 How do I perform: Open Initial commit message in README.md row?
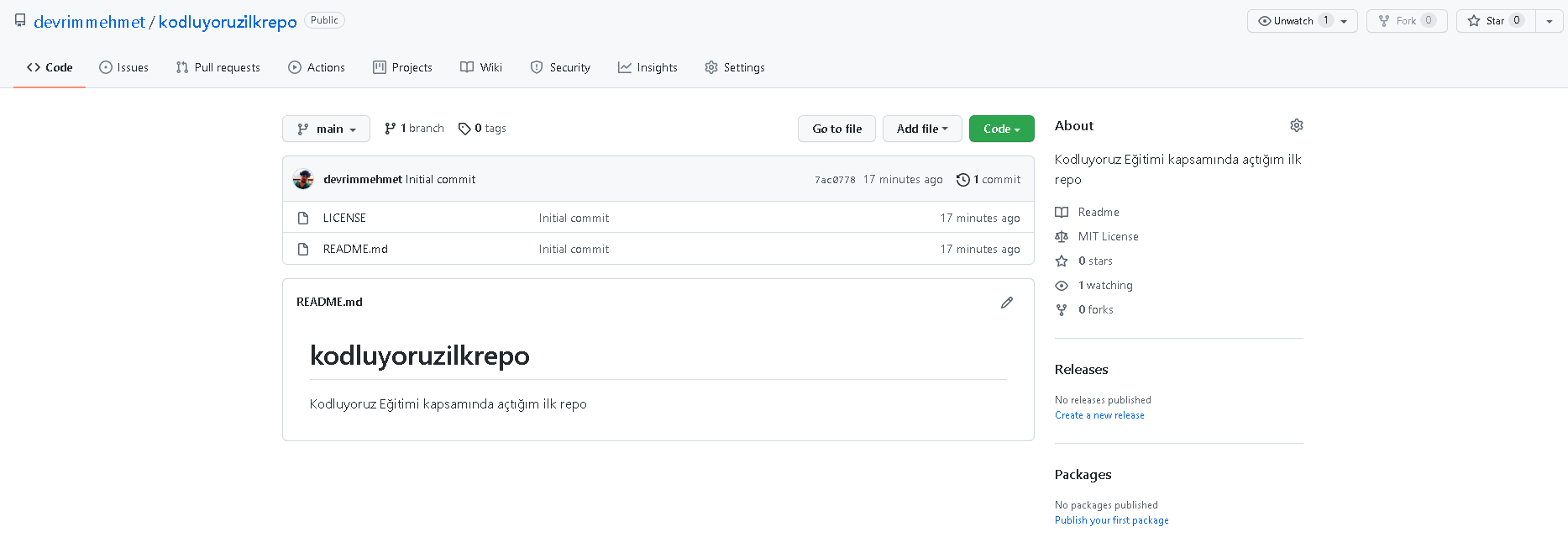pyautogui.click(x=574, y=249)
